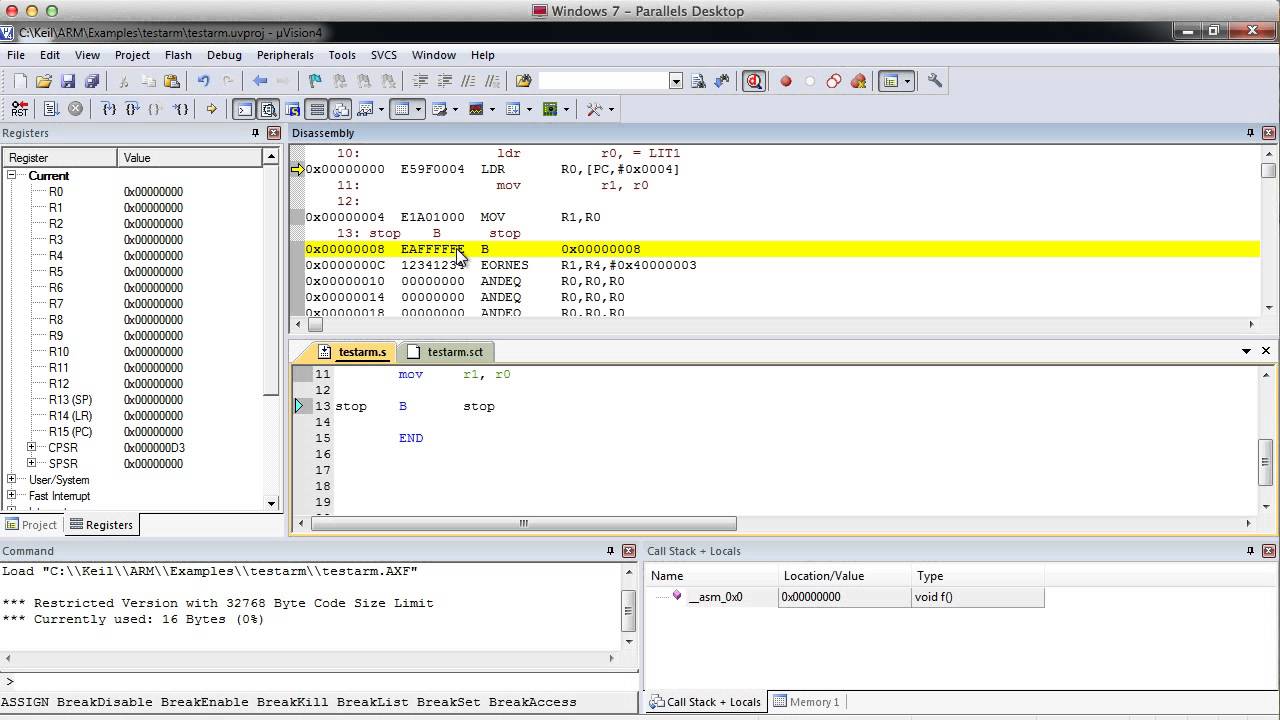
Task: Click the Kill All Breakpoints icon
Action: point(858,81)
